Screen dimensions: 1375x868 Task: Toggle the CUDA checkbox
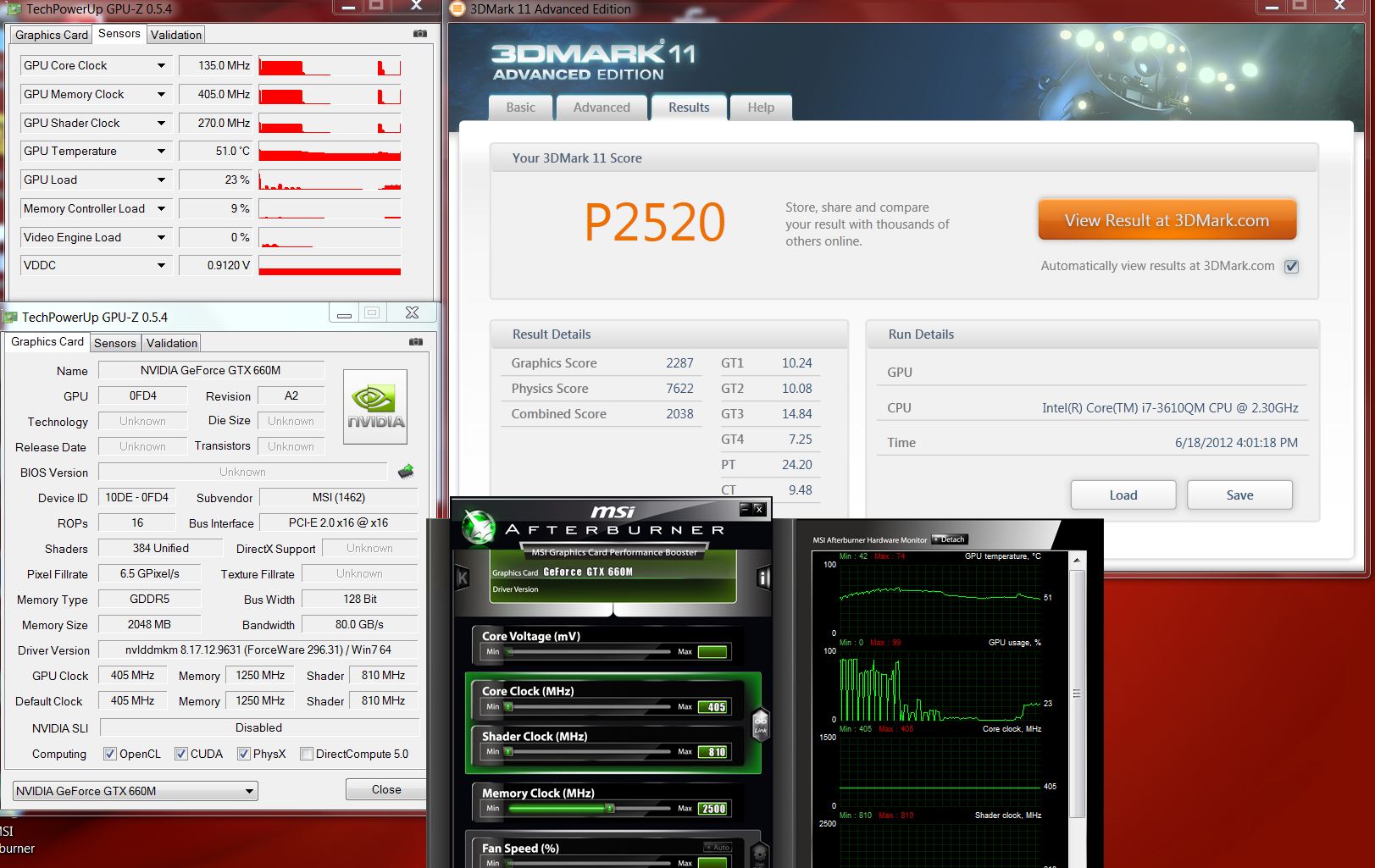point(180,754)
